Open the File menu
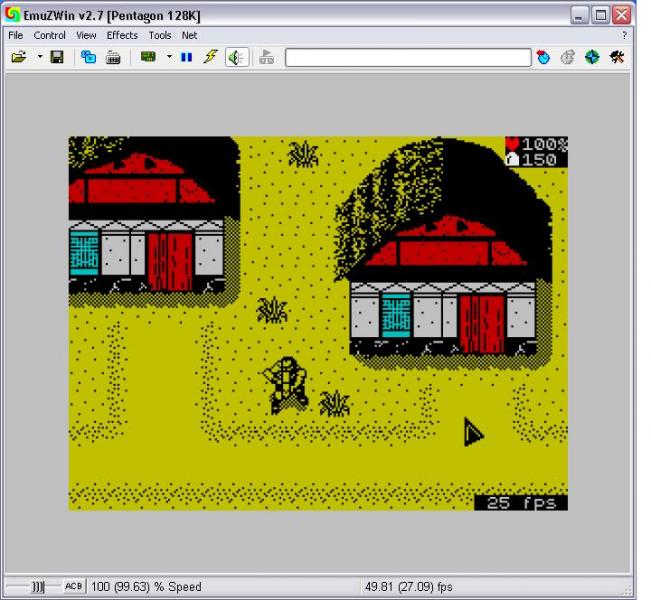 (x=16, y=35)
